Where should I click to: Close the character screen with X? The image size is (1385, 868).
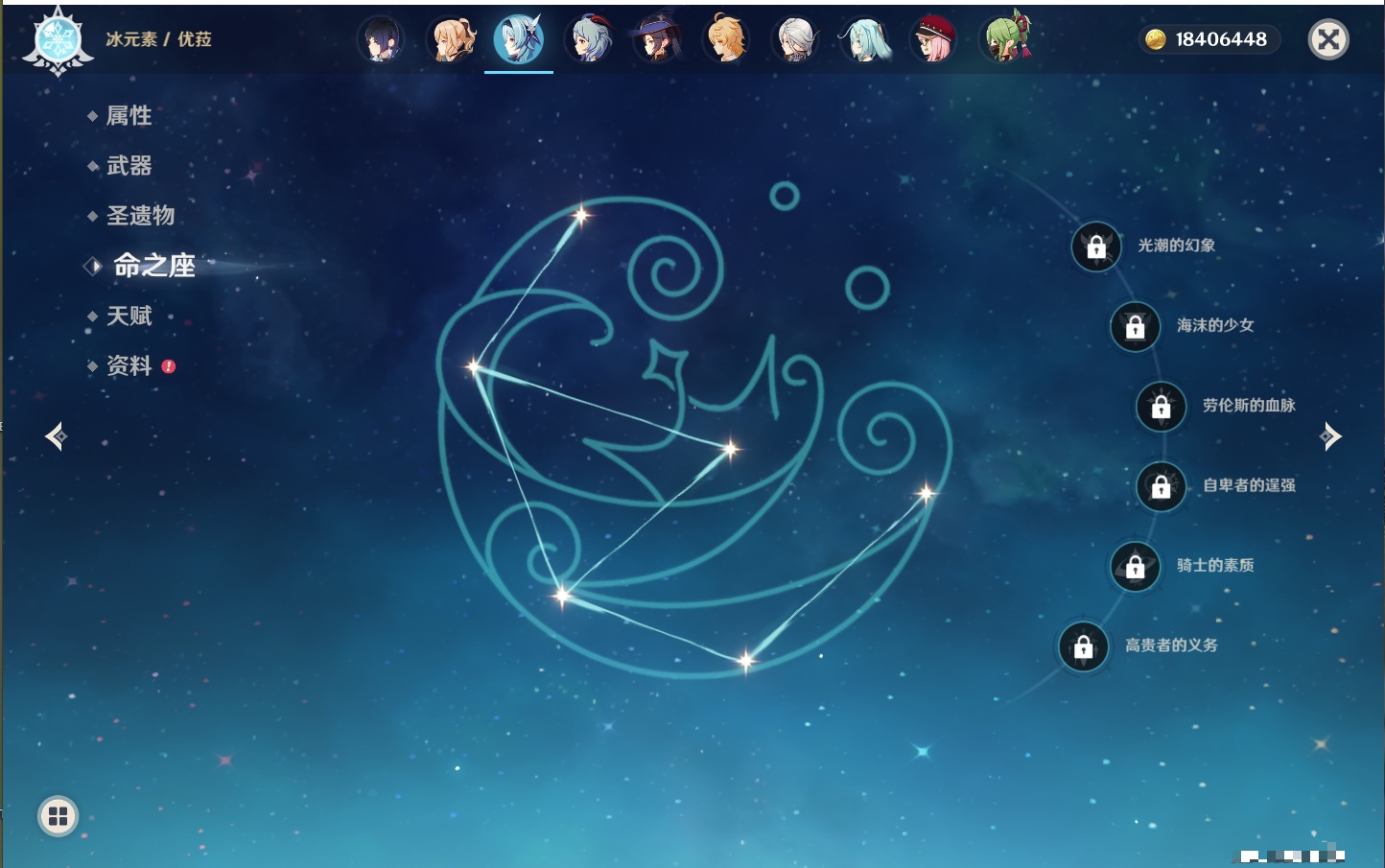pyautogui.click(x=1328, y=39)
